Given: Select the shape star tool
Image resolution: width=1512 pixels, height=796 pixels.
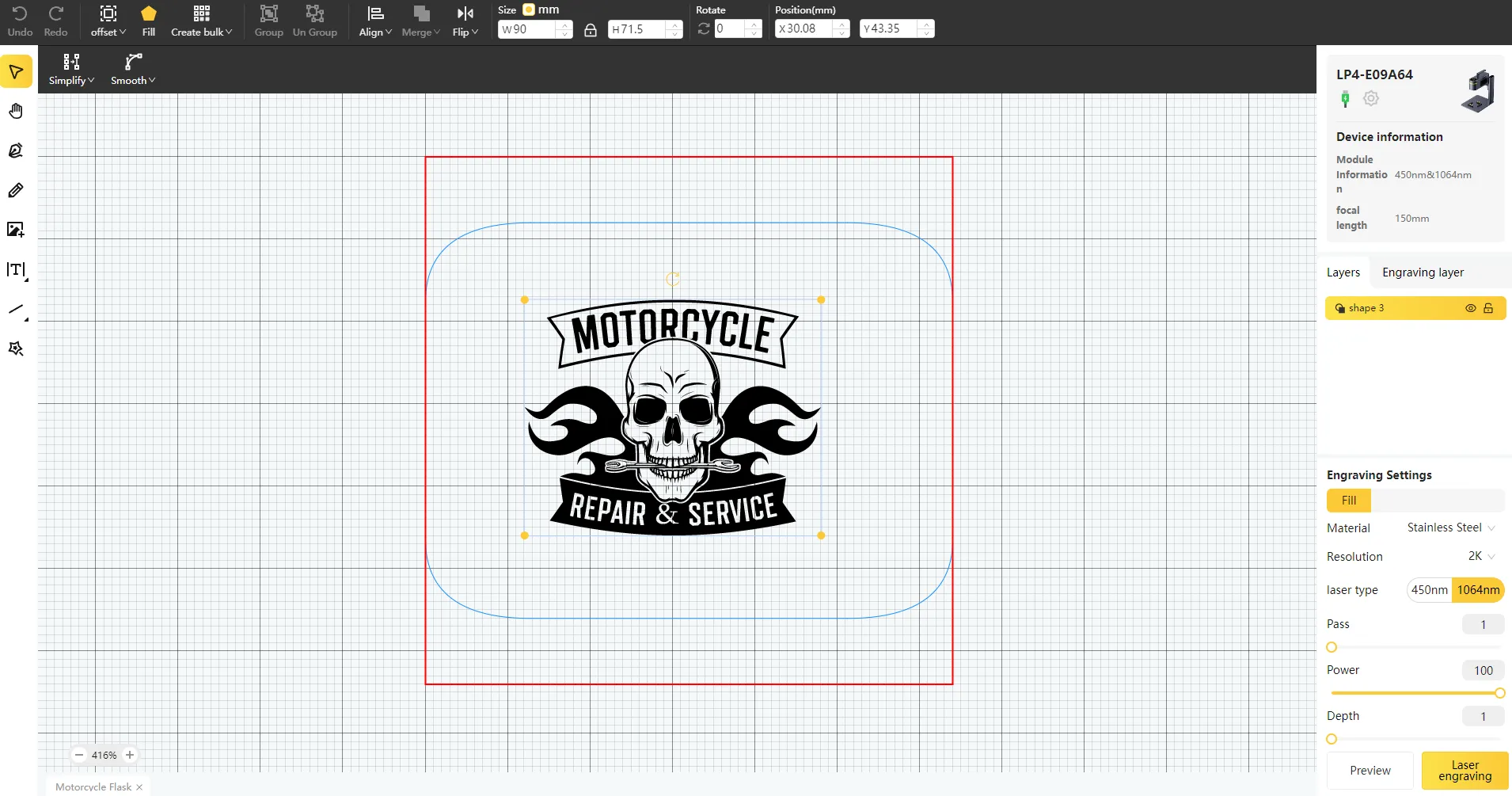Looking at the screenshot, I should click(x=17, y=348).
